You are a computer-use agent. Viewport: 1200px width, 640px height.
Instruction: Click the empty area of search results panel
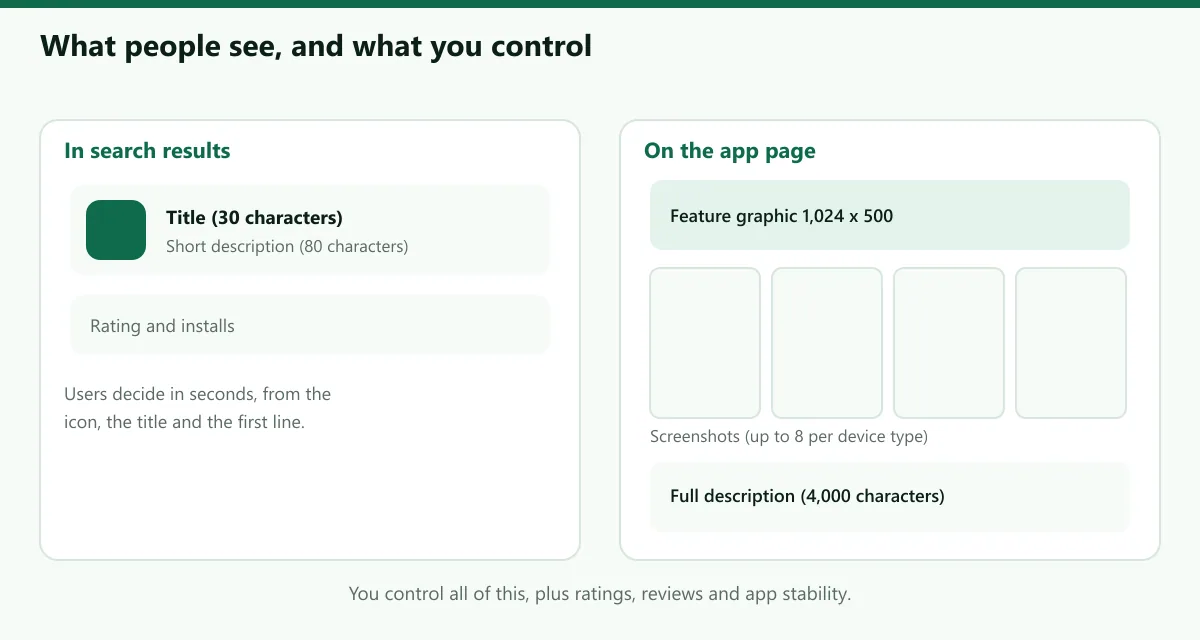310,495
